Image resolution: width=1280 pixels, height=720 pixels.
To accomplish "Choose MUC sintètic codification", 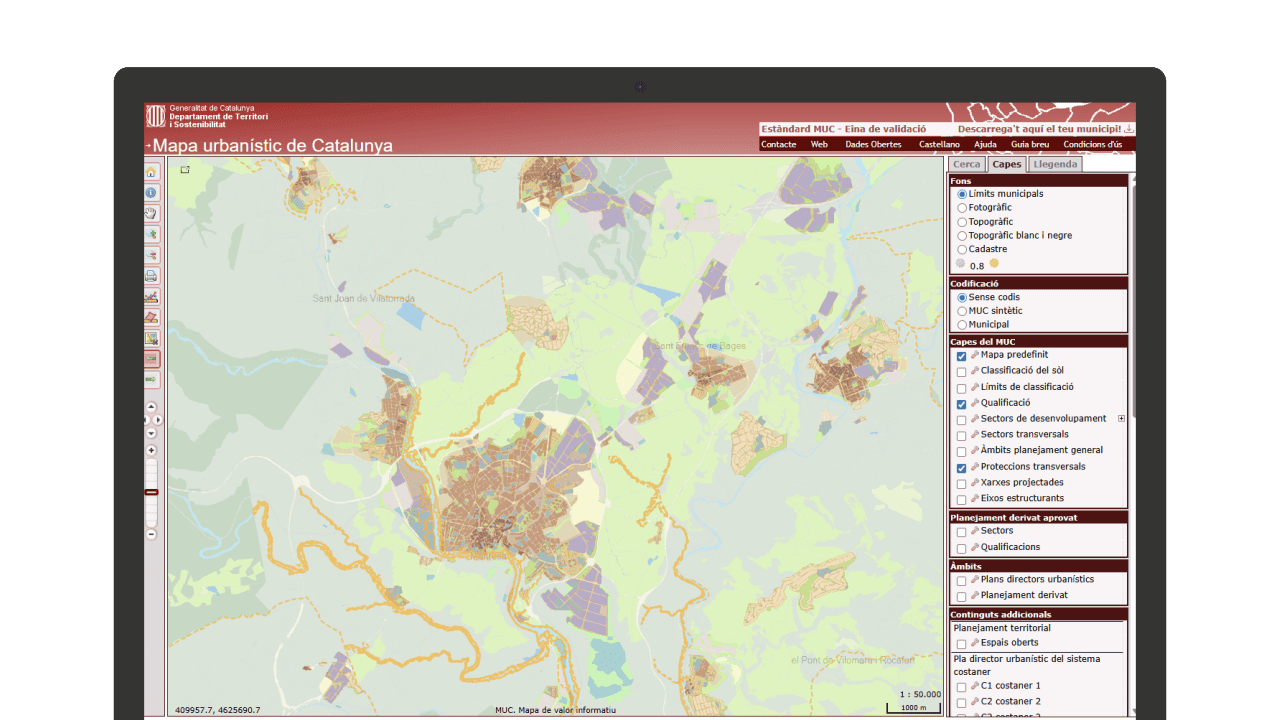I will click(962, 311).
